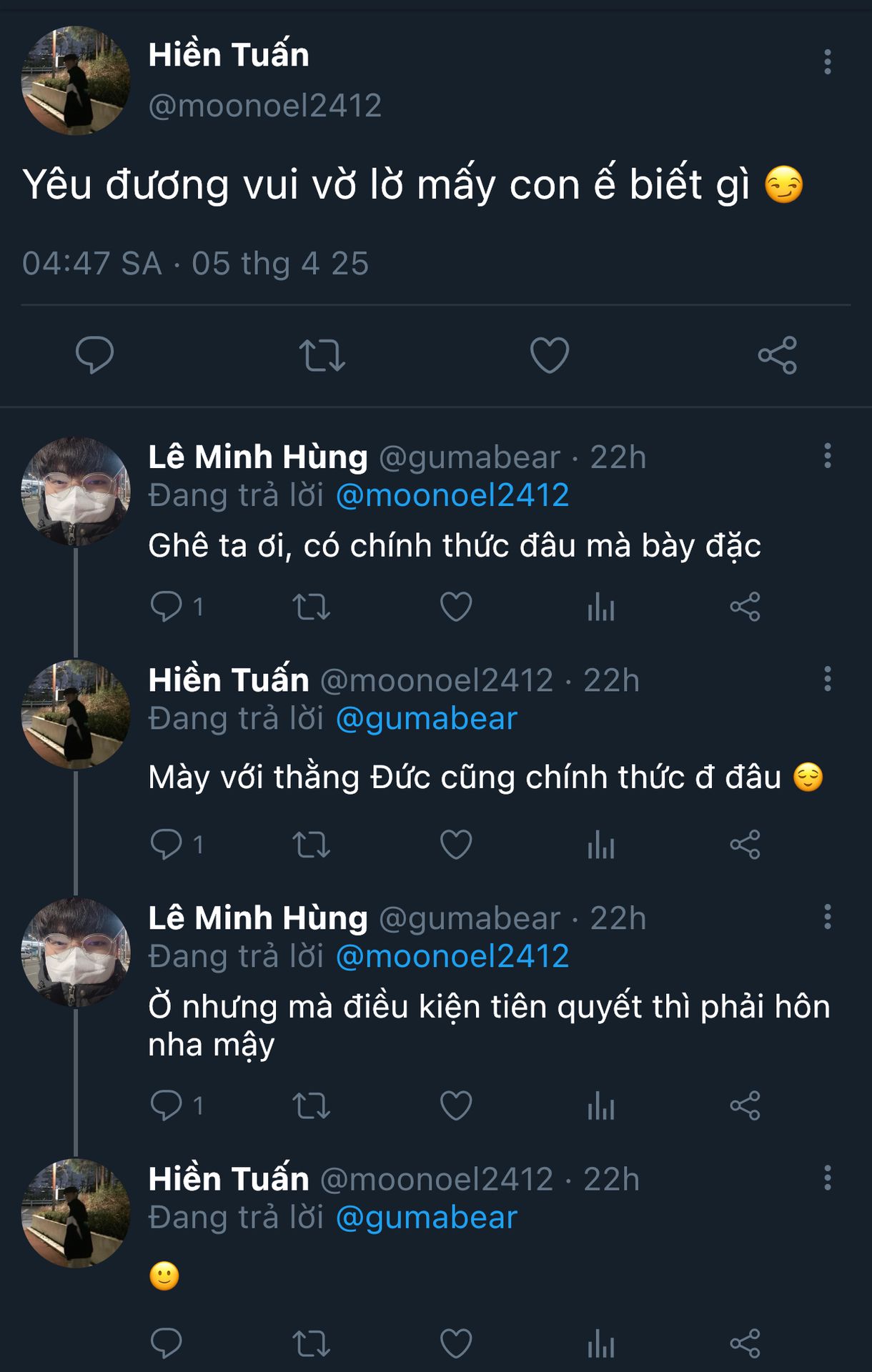Screen dimensions: 872x1372
Task: Share the 'Mày với thằng Đức' reply
Action: (x=745, y=845)
